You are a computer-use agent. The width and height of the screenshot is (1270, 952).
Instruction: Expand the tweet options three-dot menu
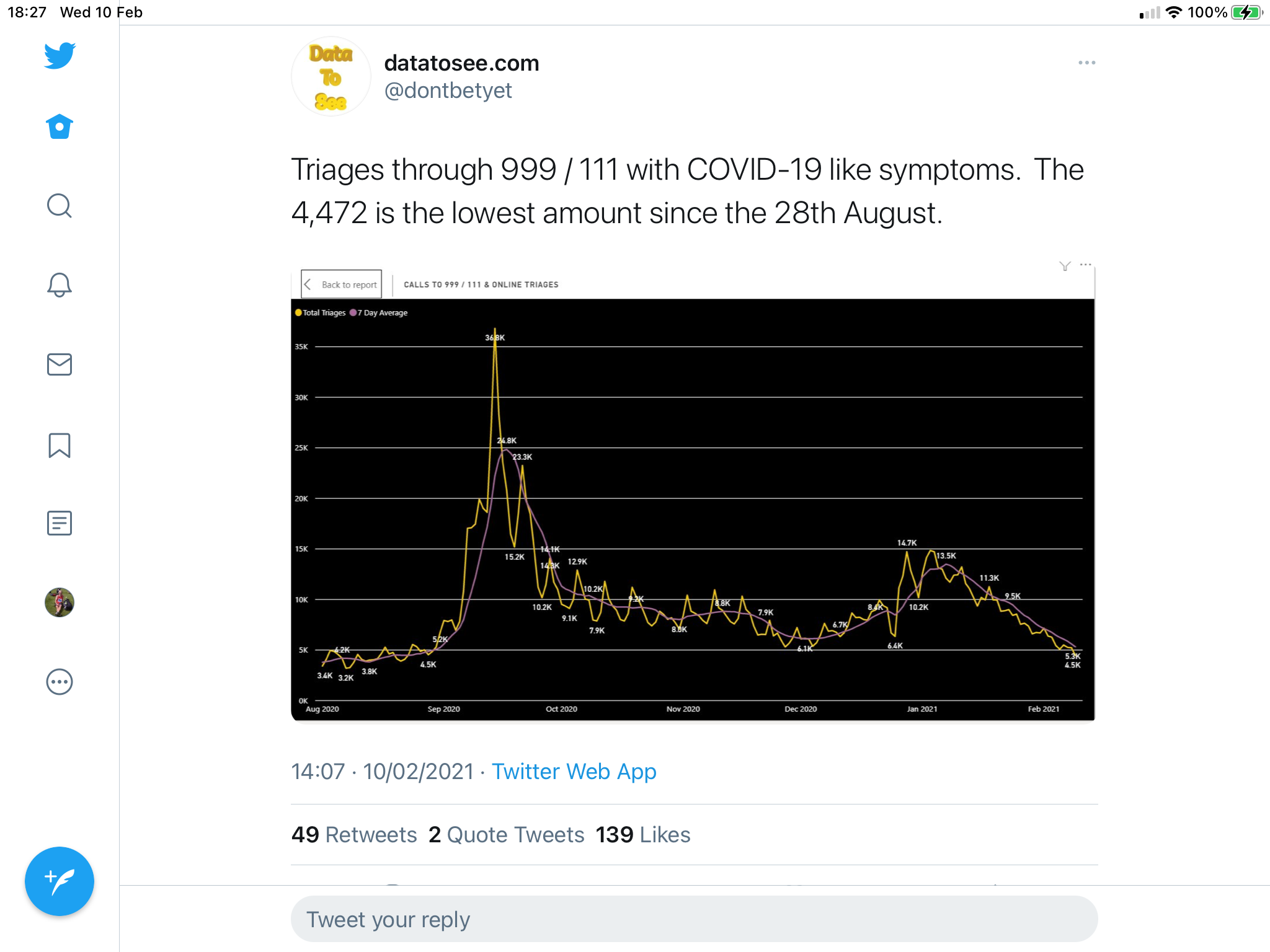coord(1086,63)
